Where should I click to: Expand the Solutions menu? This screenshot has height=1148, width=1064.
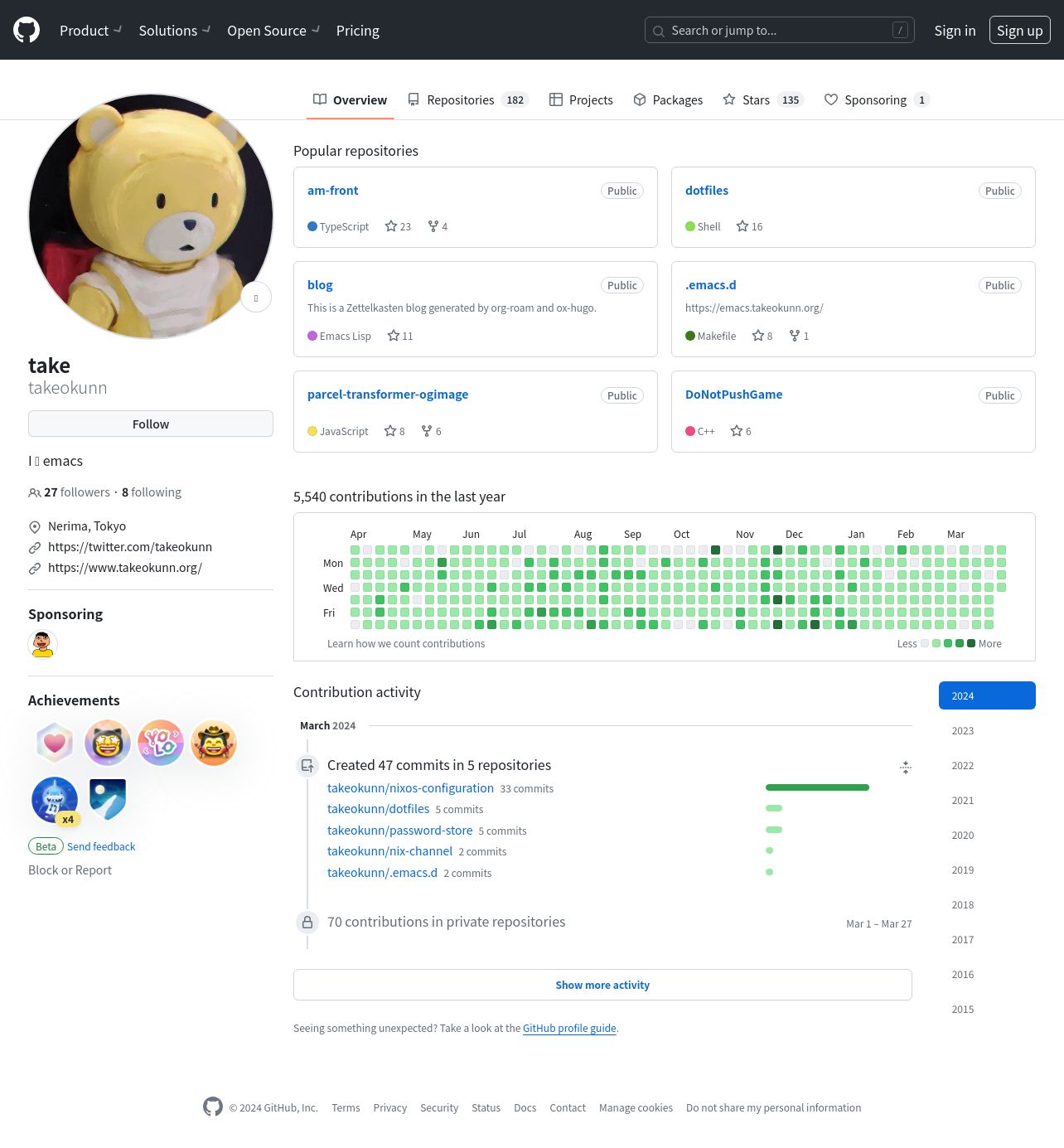tap(174, 31)
